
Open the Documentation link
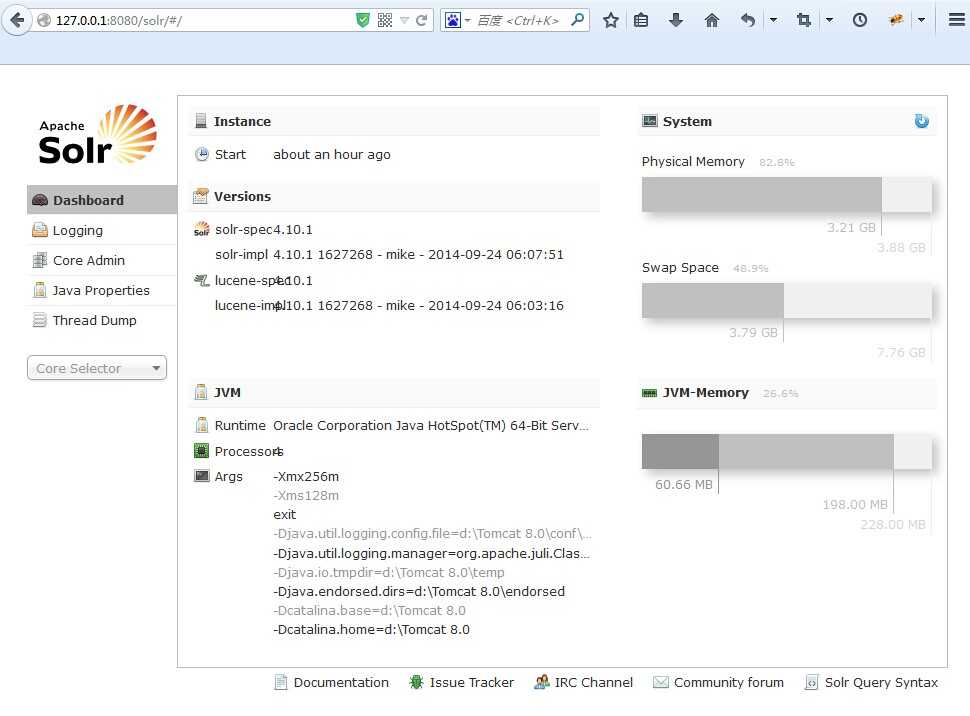[x=332, y=682]
